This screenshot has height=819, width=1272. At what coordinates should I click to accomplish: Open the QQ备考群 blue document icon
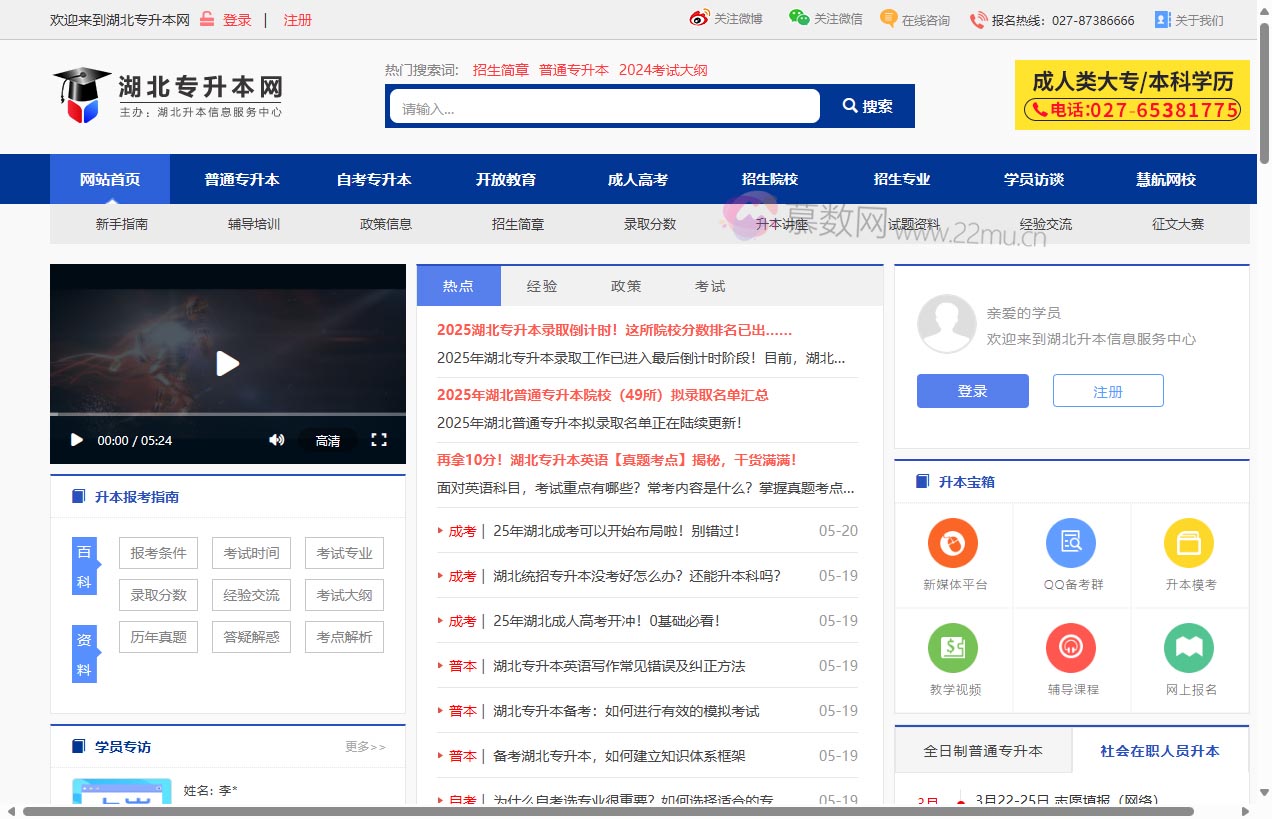pyautogui.click(x=1071, y=540)
